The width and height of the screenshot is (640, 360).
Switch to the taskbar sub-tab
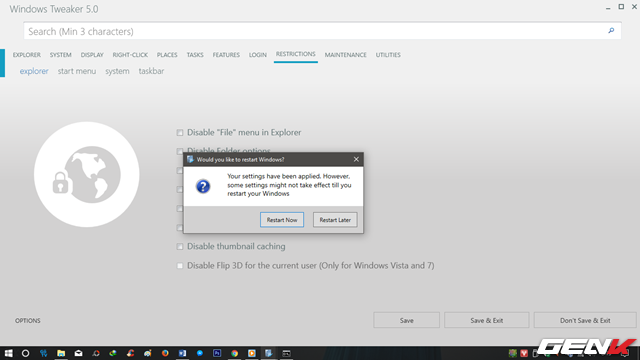click(x=151, y=71)
